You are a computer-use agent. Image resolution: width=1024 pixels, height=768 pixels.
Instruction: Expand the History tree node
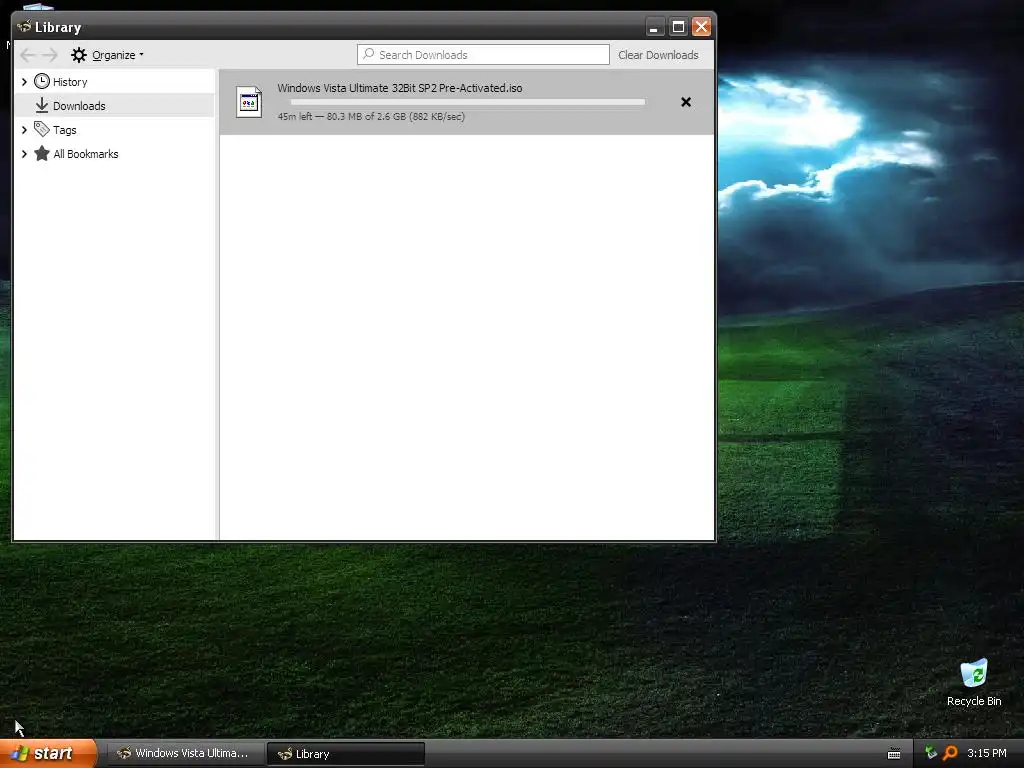coord(24,82)
